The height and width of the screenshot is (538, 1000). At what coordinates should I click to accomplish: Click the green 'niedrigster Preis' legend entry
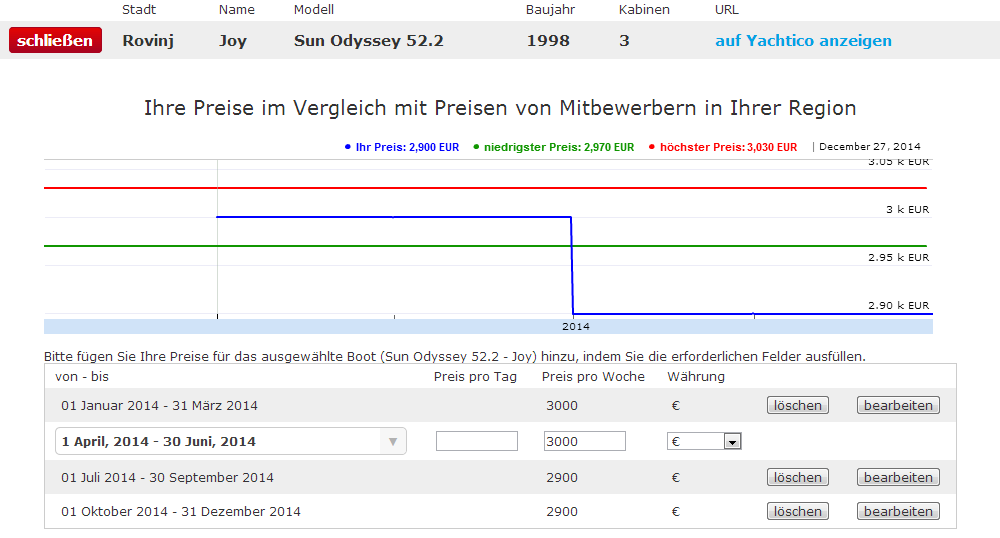553,147
